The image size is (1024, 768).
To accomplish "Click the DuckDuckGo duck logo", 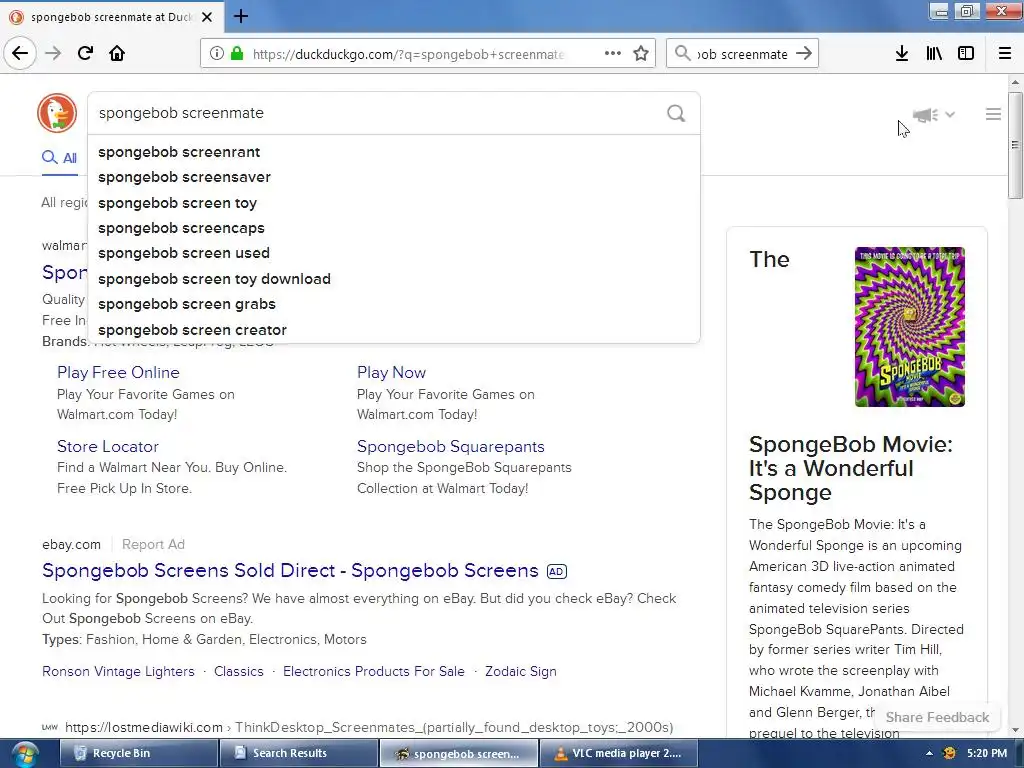I will tap(57, 113).
